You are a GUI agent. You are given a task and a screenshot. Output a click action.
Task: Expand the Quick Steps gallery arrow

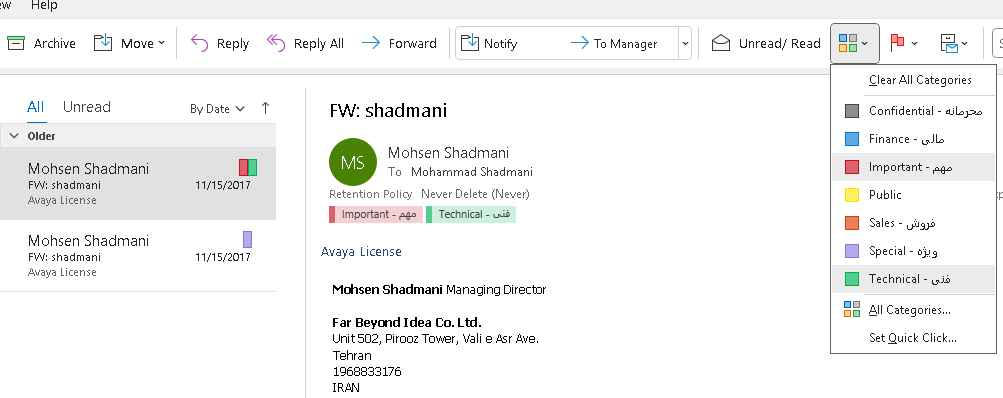[685, 44]
